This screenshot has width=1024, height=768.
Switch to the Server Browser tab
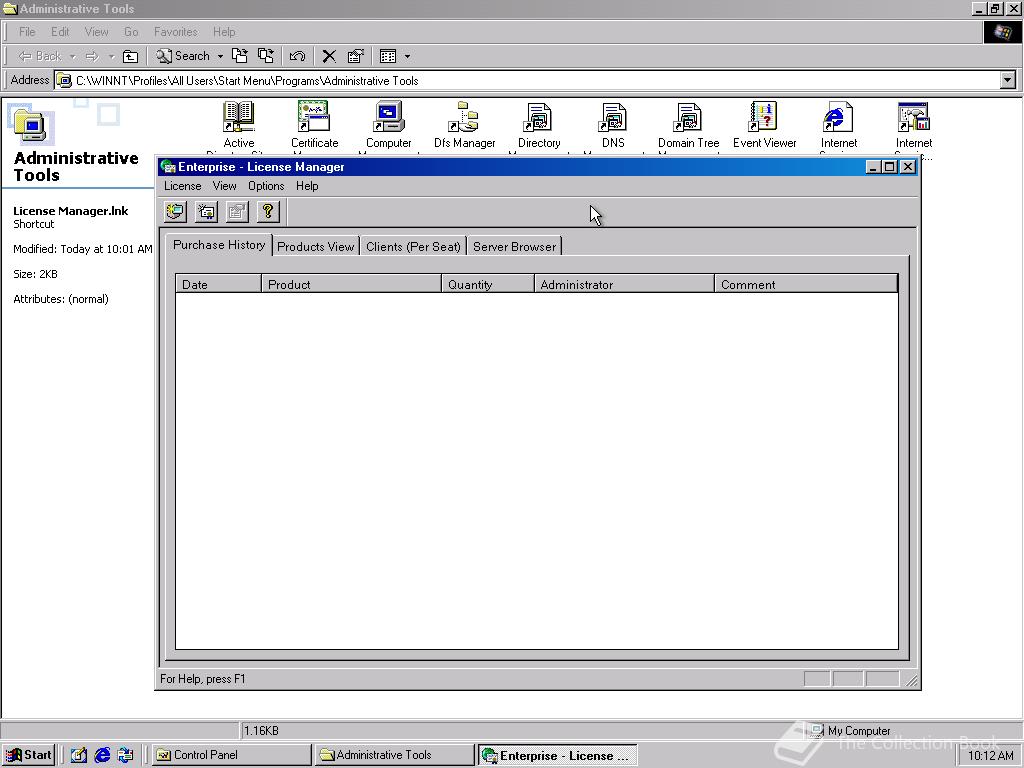point(514,246)
